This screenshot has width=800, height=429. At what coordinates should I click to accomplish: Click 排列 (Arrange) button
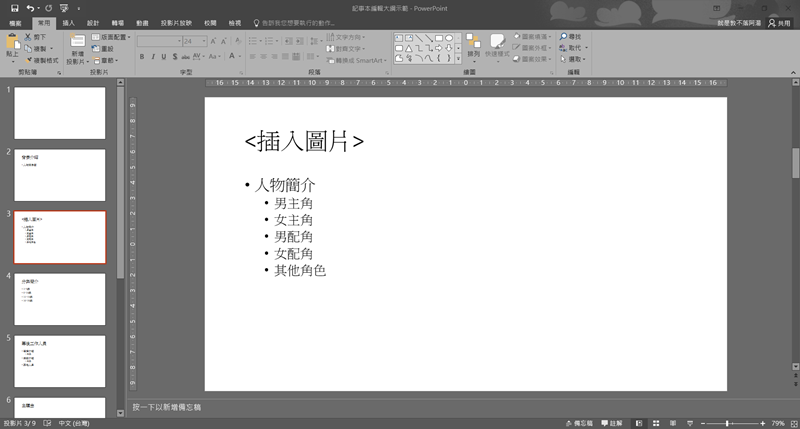[x=473, y=47]
